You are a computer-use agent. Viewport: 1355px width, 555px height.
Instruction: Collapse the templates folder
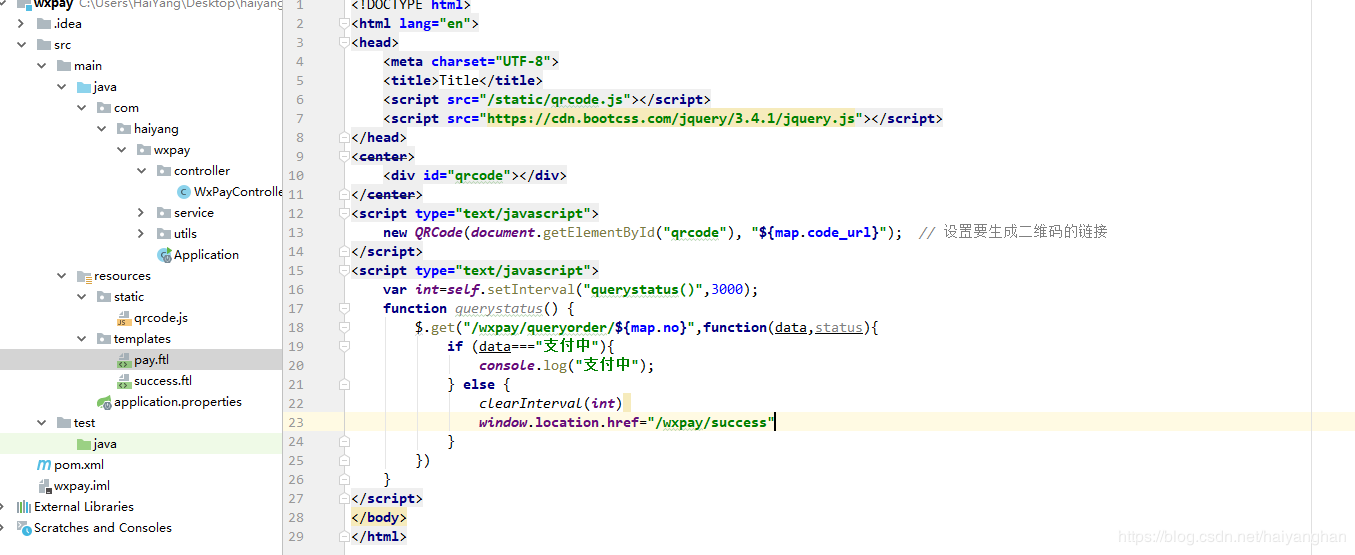(82, 339)
